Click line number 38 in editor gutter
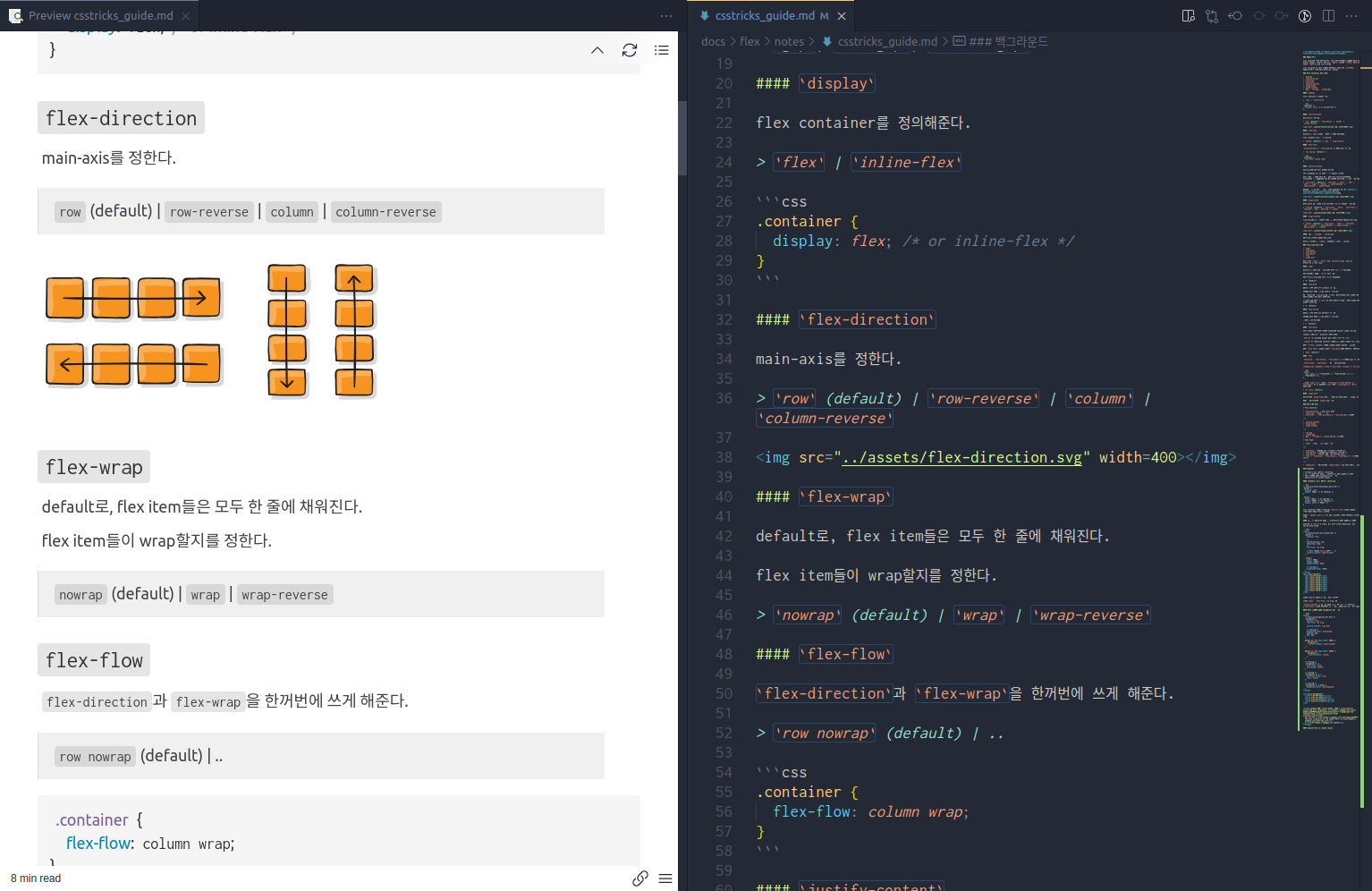This screenshot has width=1372, height=891. pyautogui.click(x=724, y=457)
